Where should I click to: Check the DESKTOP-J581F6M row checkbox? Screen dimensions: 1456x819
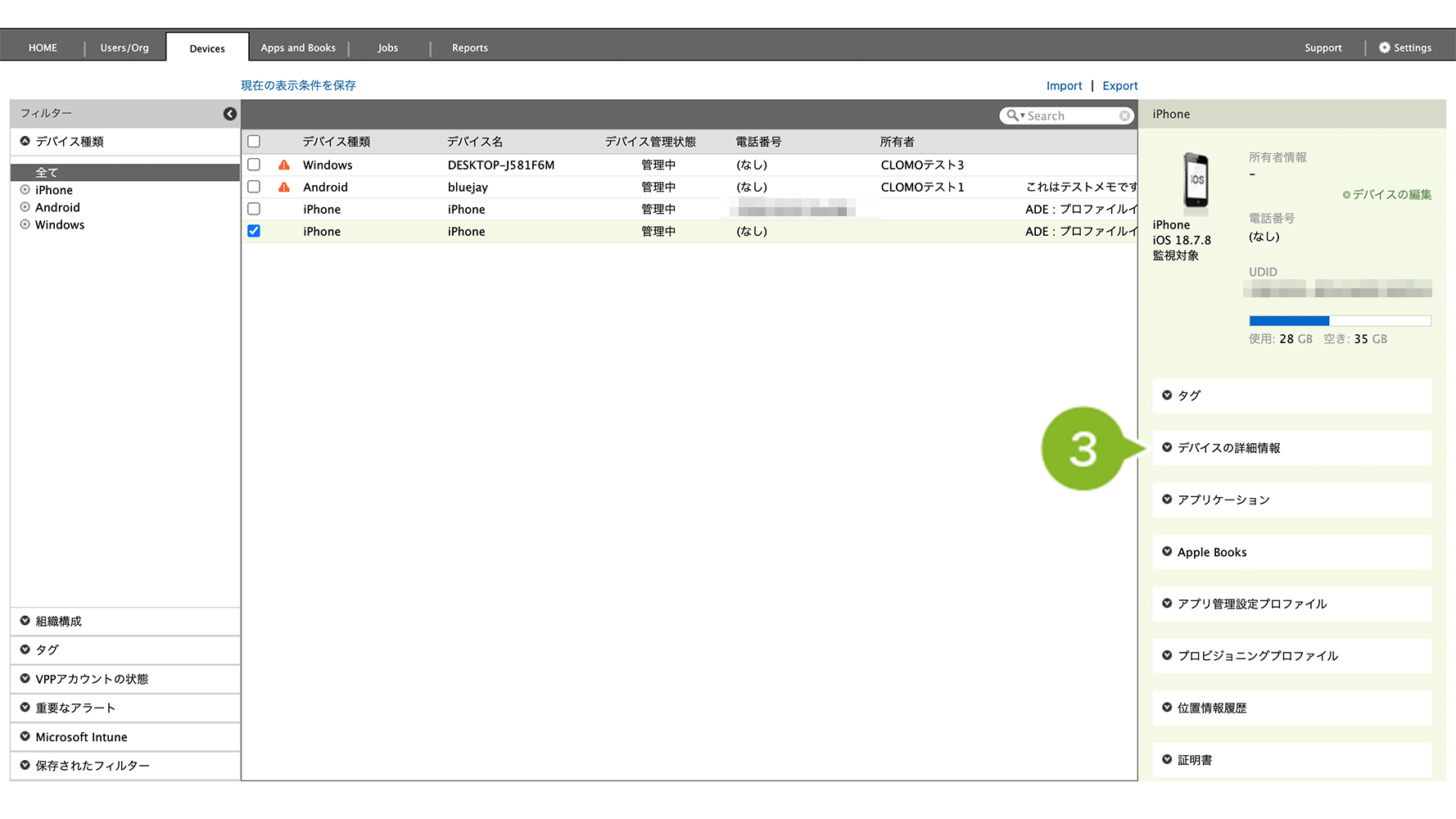[x=254, y=165]
